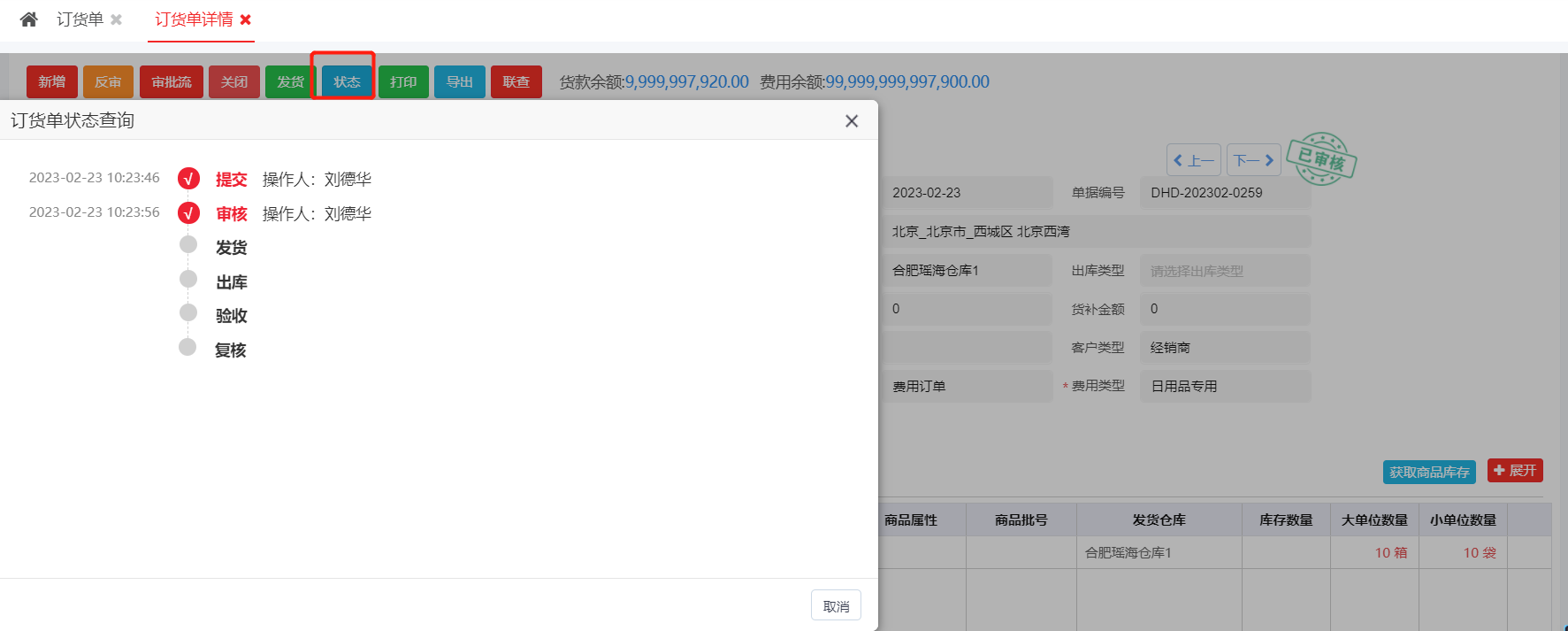1568x631 pixels.
Task: Click the green 打印 button
Action: point(403,81)
